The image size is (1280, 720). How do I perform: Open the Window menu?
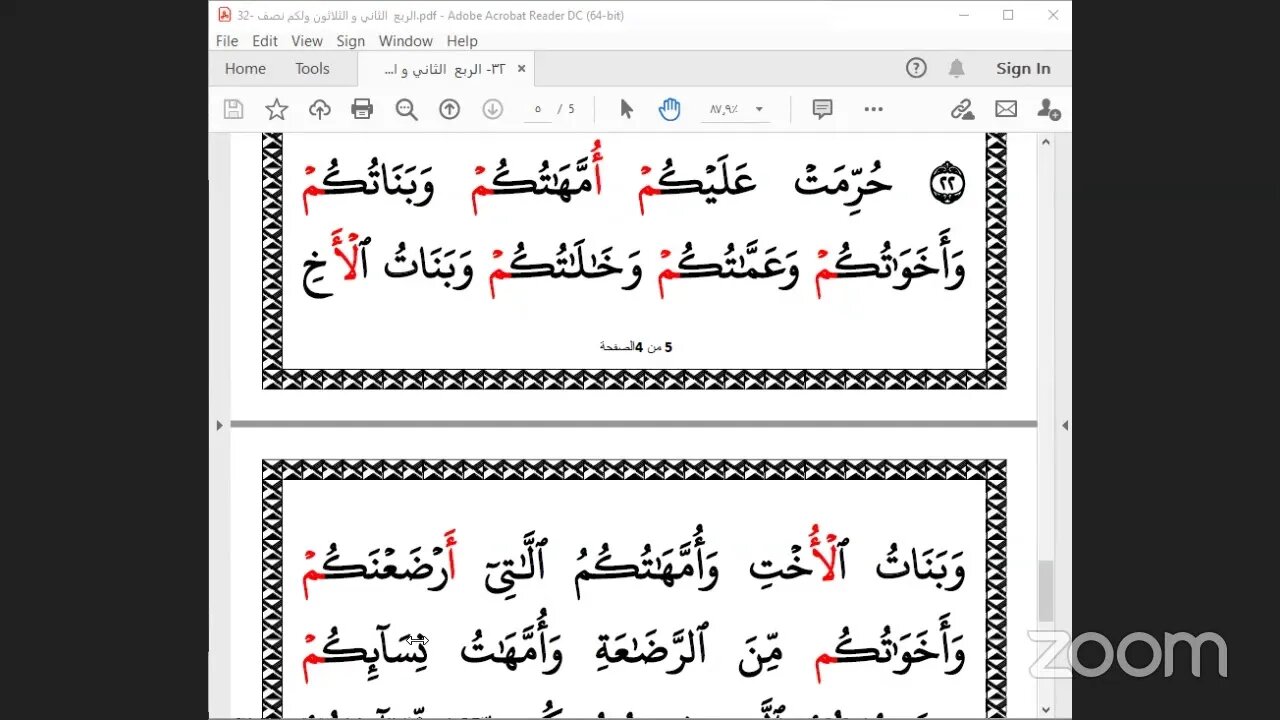[x=406, y=41]
